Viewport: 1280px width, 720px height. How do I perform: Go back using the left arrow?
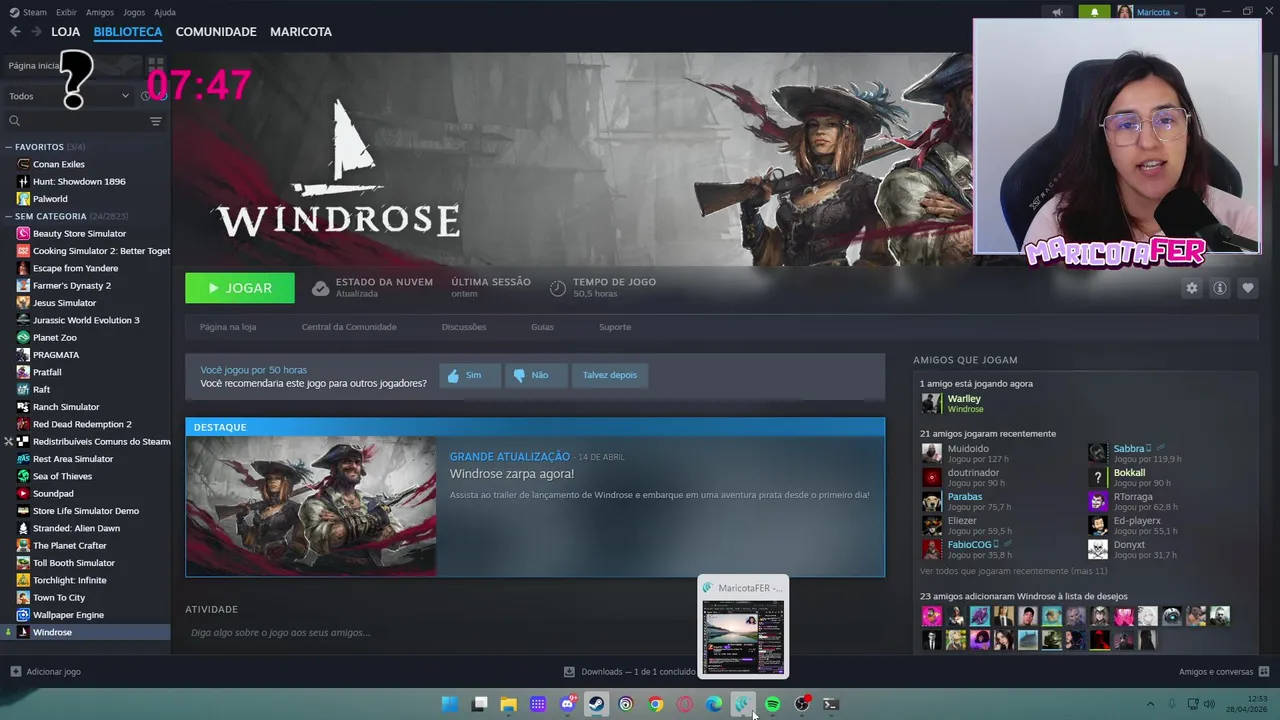coord(15,32)
